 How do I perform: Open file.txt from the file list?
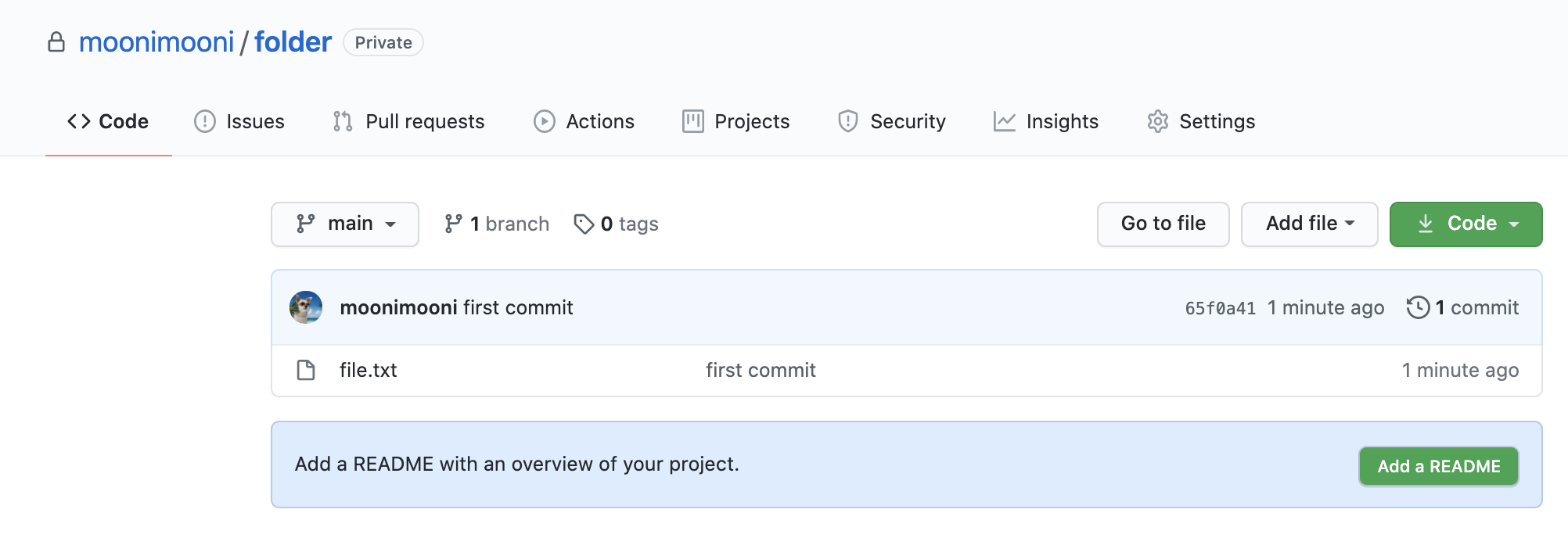tap(369, 370)
